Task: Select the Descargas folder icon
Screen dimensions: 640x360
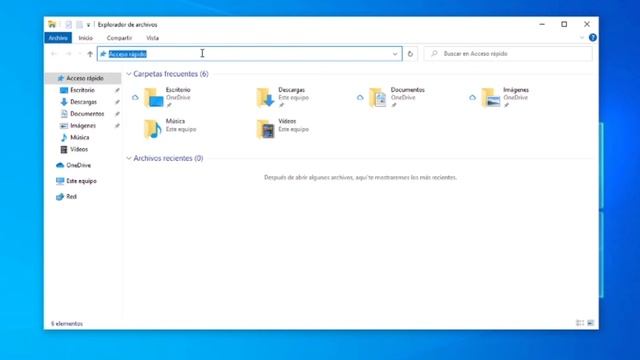Action: (265, 98)
